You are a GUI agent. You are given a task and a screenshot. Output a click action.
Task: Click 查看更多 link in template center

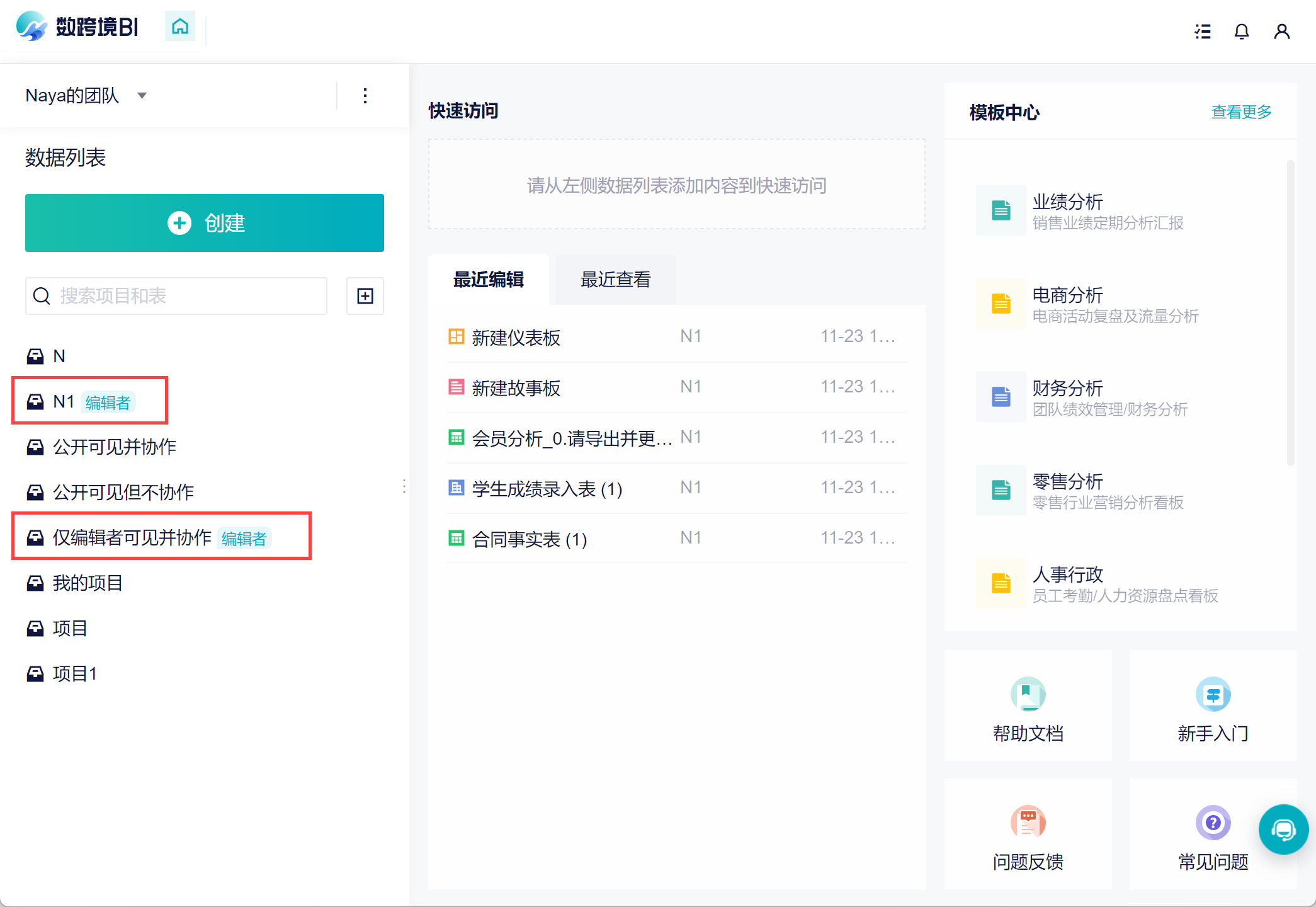click(1240, 112)
